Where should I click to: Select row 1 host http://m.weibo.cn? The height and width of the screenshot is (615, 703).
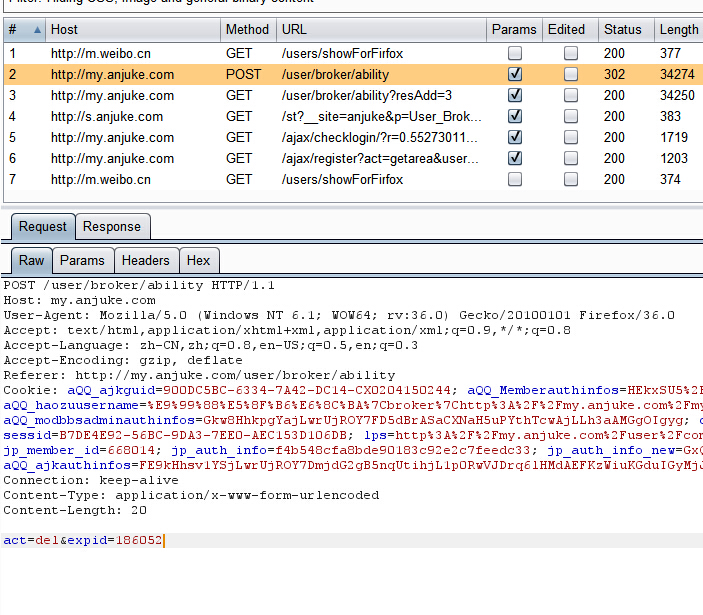(101, 53)
